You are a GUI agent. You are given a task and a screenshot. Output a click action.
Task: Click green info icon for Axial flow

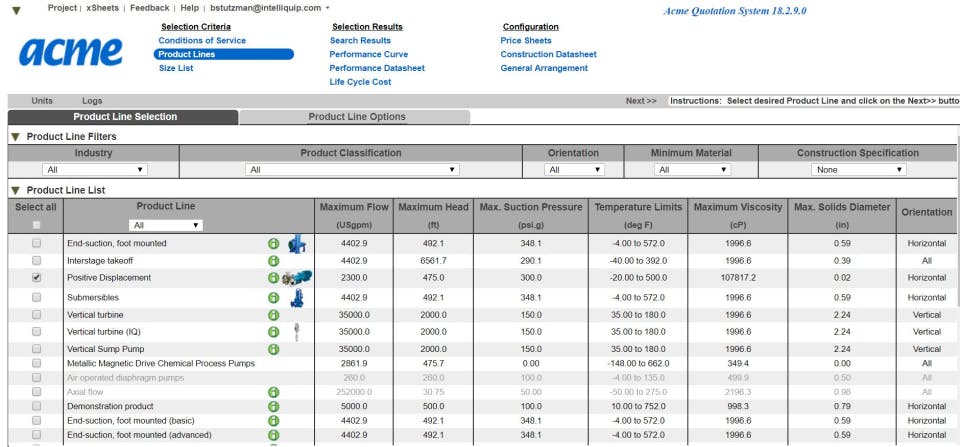[273, 392]
